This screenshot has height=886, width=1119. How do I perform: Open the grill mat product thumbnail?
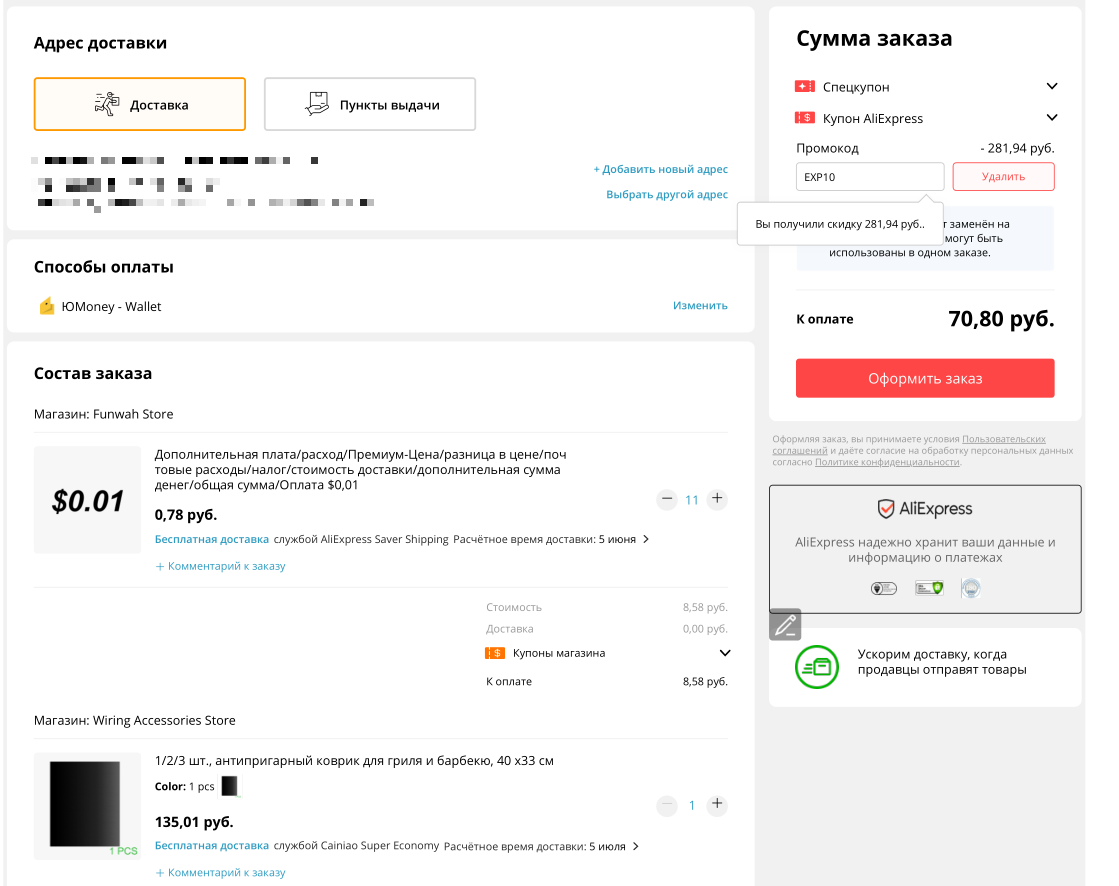click(x=88, y=806)
